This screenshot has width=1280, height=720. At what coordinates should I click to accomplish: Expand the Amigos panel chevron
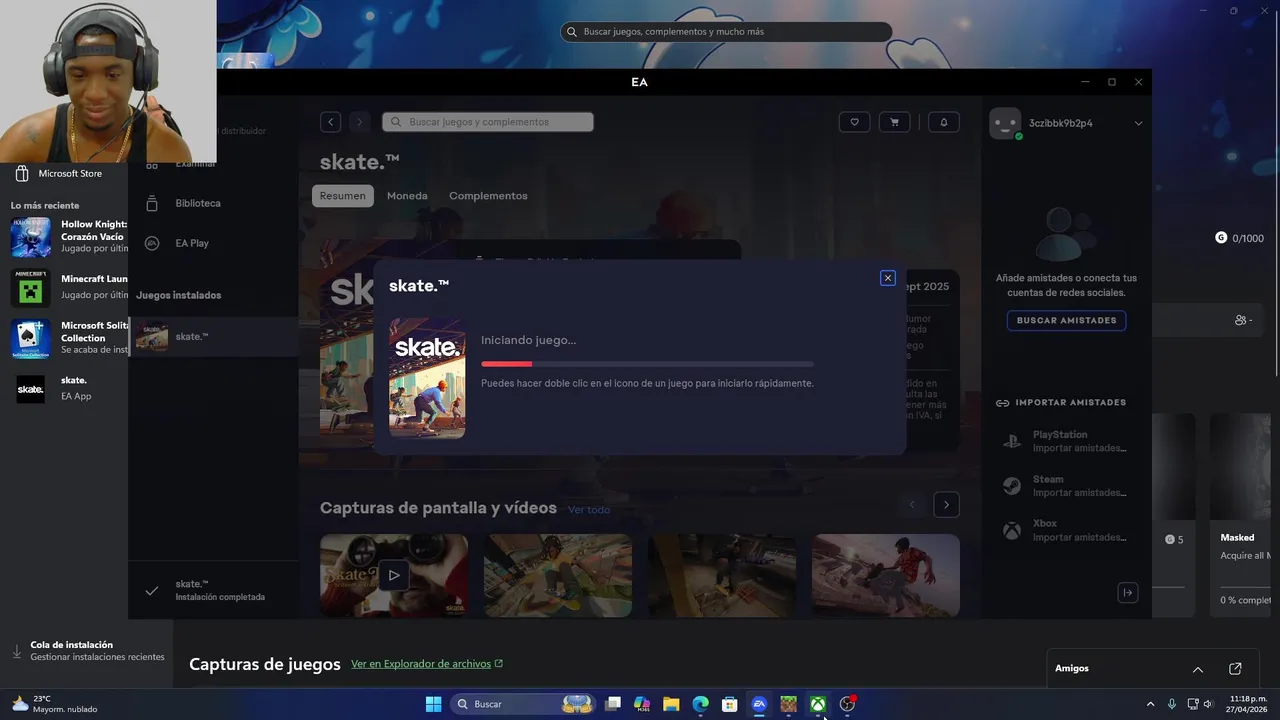pos(1198,669)
